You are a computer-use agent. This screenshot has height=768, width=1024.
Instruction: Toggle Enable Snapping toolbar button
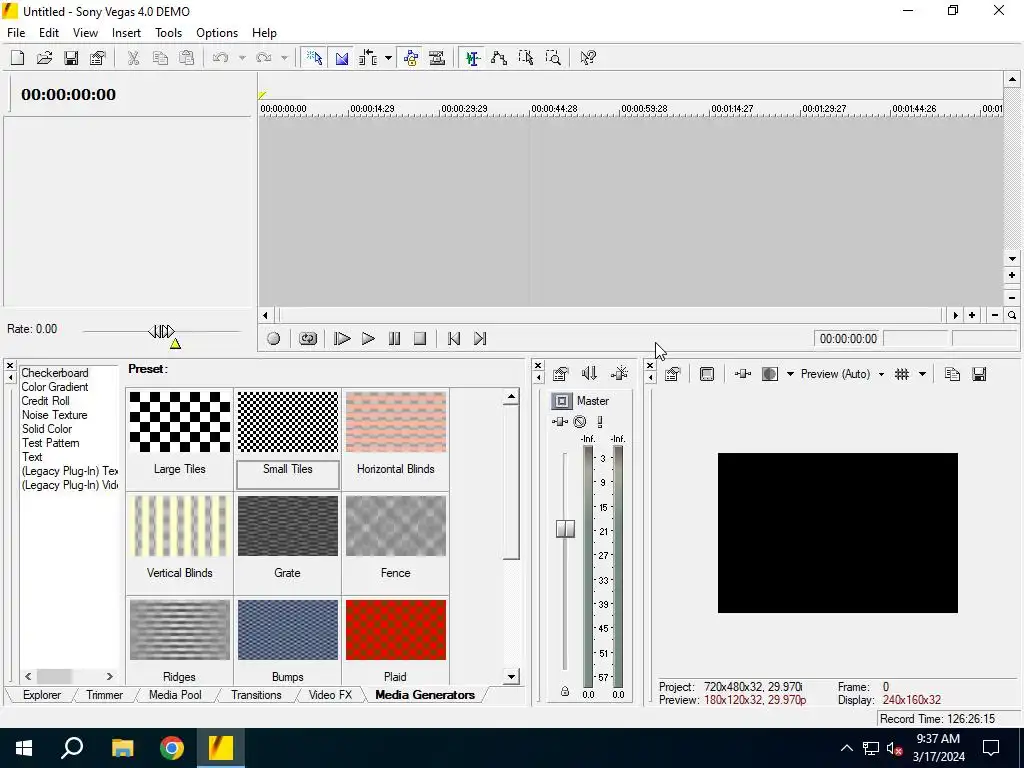click(x=315, y=58)
